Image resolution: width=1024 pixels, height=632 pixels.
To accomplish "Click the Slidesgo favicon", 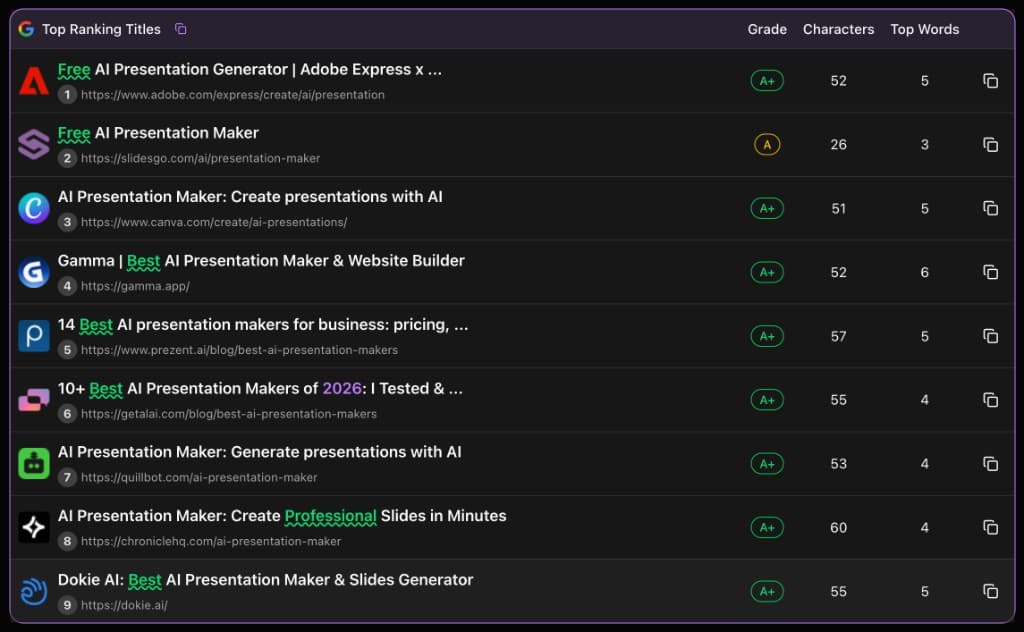I will tap(34, 144).
